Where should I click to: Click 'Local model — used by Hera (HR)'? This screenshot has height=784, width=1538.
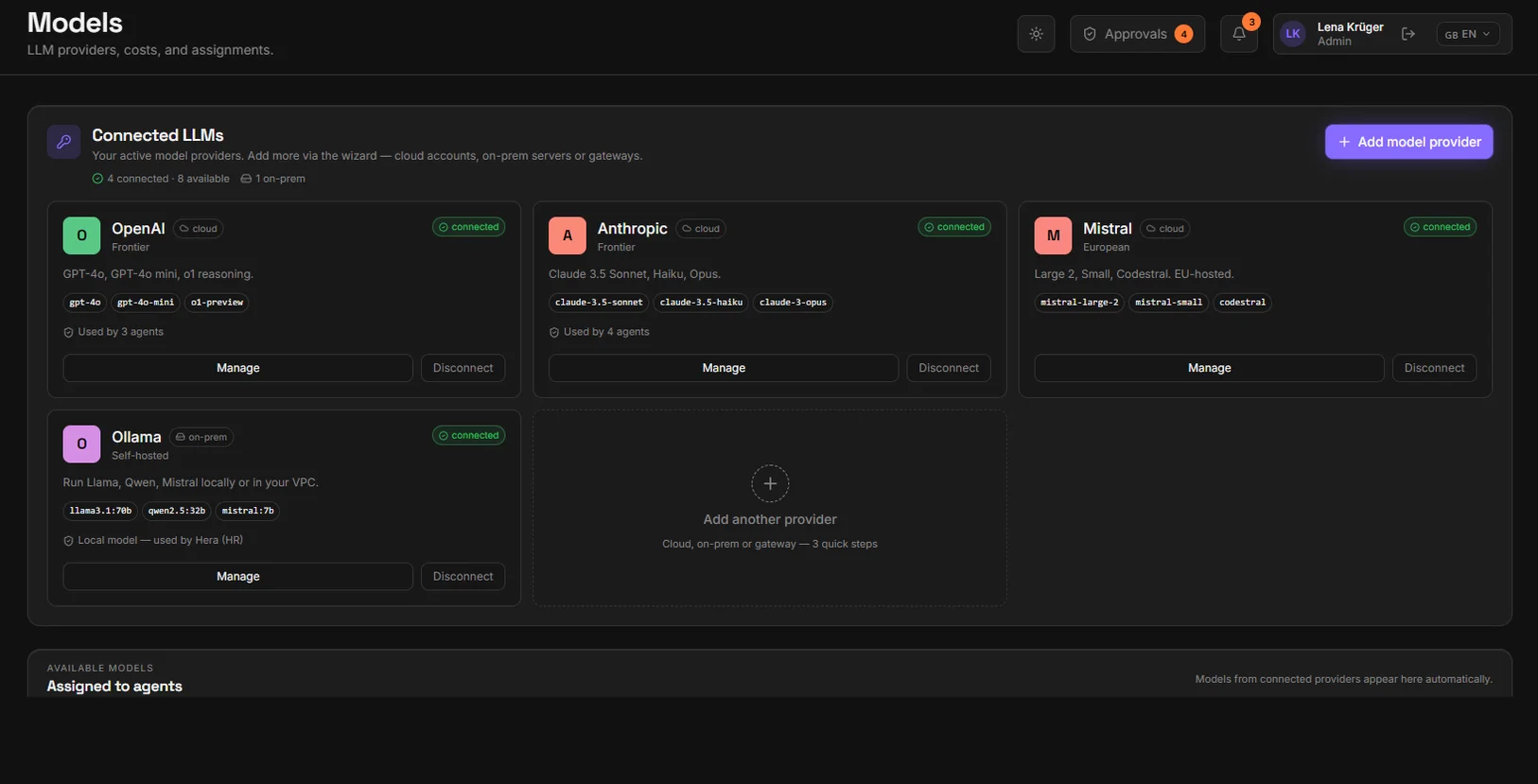click(160, 540)
